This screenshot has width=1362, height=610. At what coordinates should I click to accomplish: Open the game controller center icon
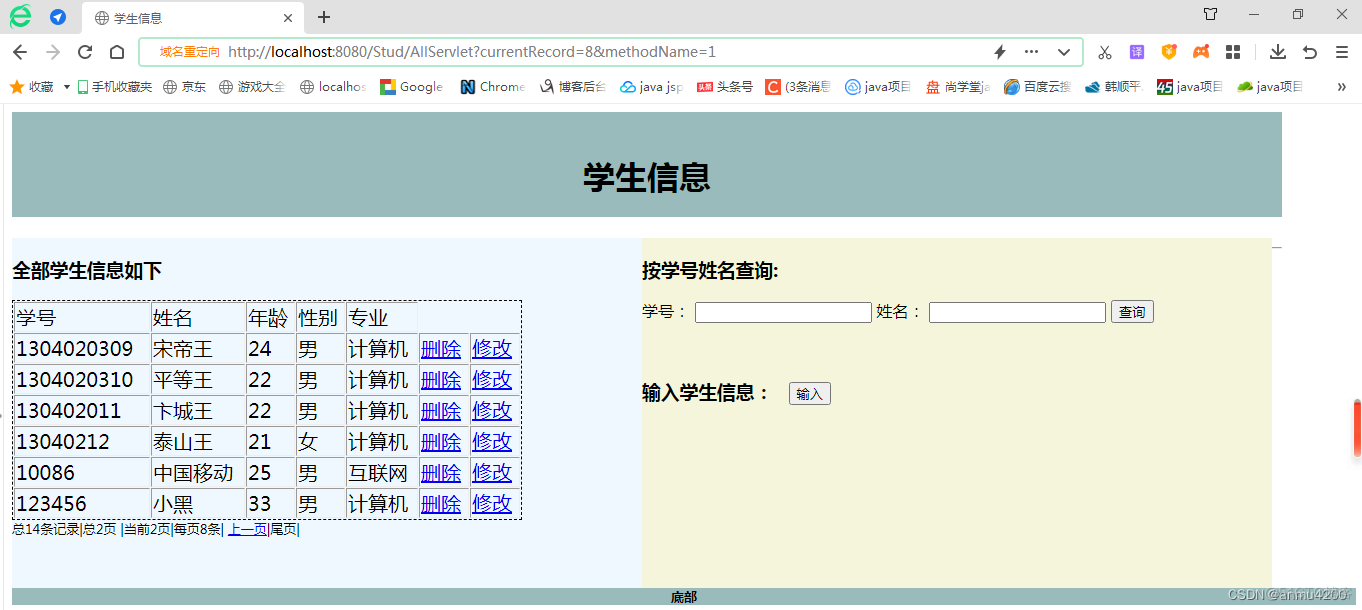point(1200,52)
